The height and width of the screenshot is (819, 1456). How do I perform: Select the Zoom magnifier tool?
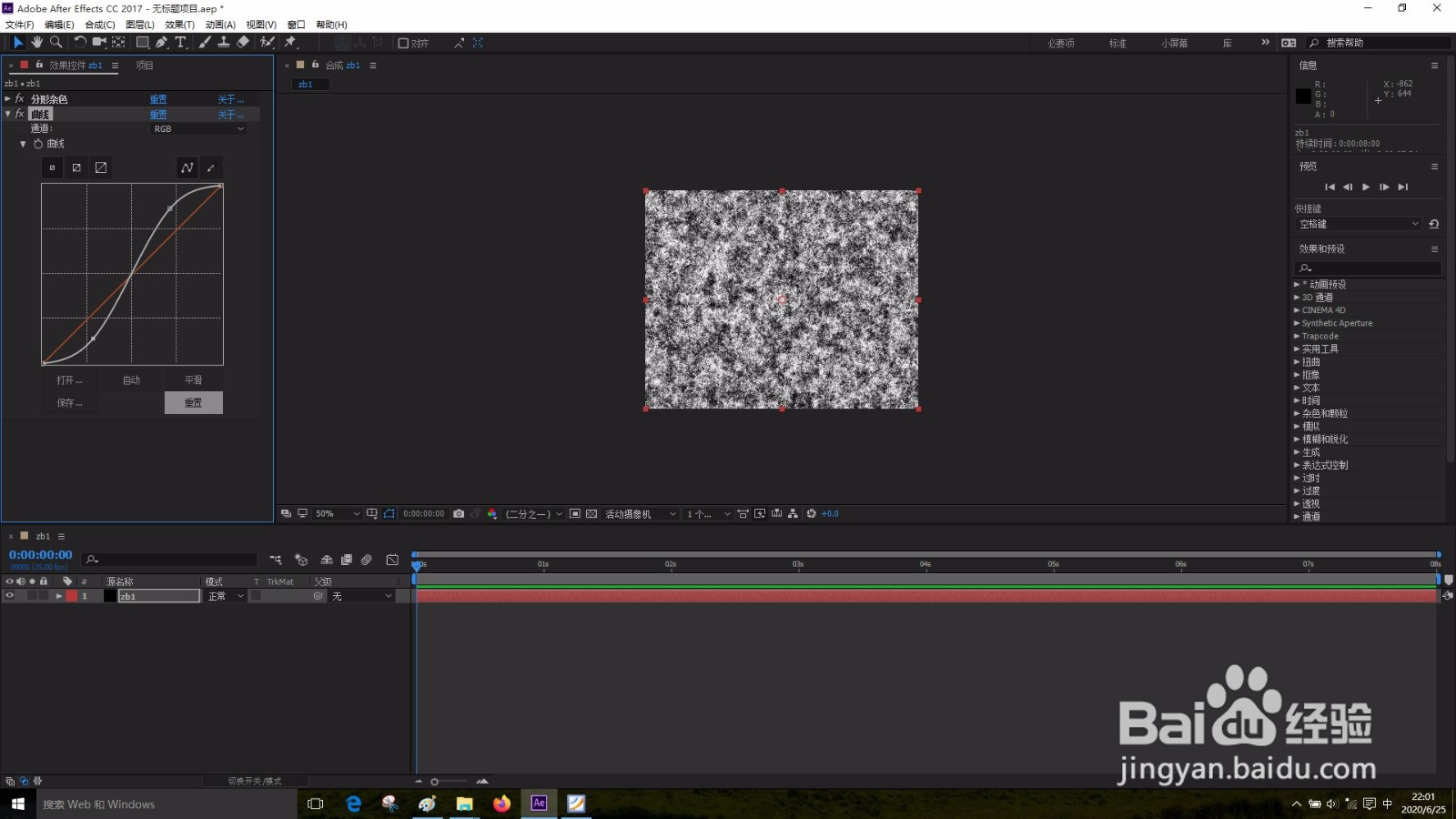tap(56, 42)
